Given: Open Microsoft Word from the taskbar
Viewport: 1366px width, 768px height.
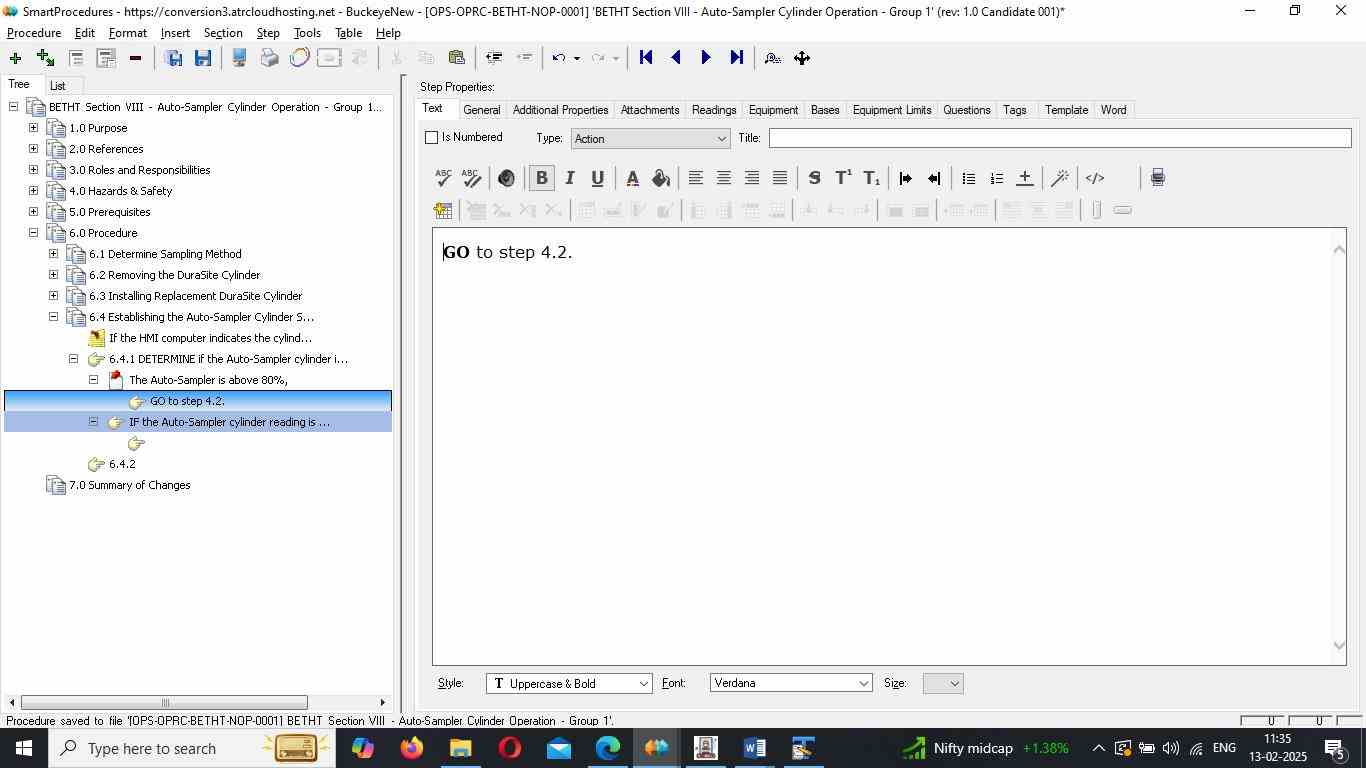Looking at the screenshot, I should [755, 748].
